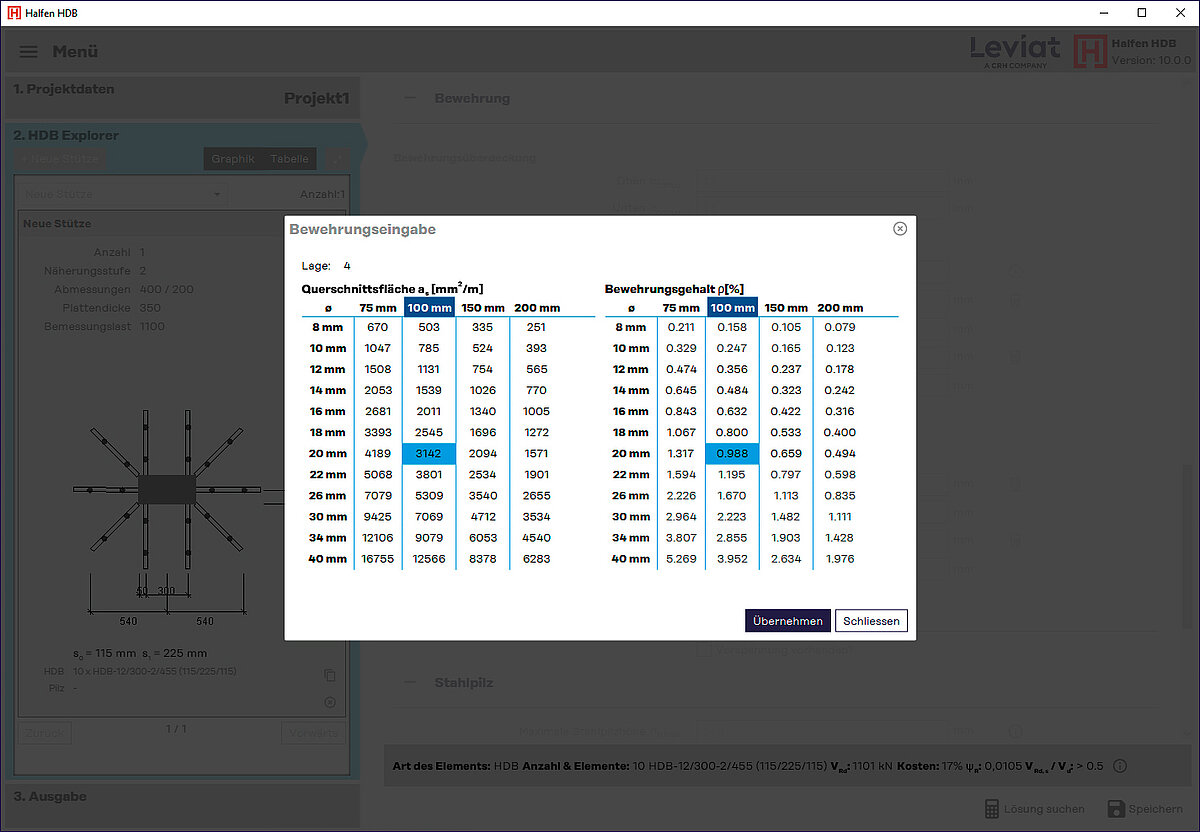Select 75 mm header in Bewehrungsgehalt table
Viewport: 1200px width, 832px height.
pyautogui.click(x=680, y=307)
